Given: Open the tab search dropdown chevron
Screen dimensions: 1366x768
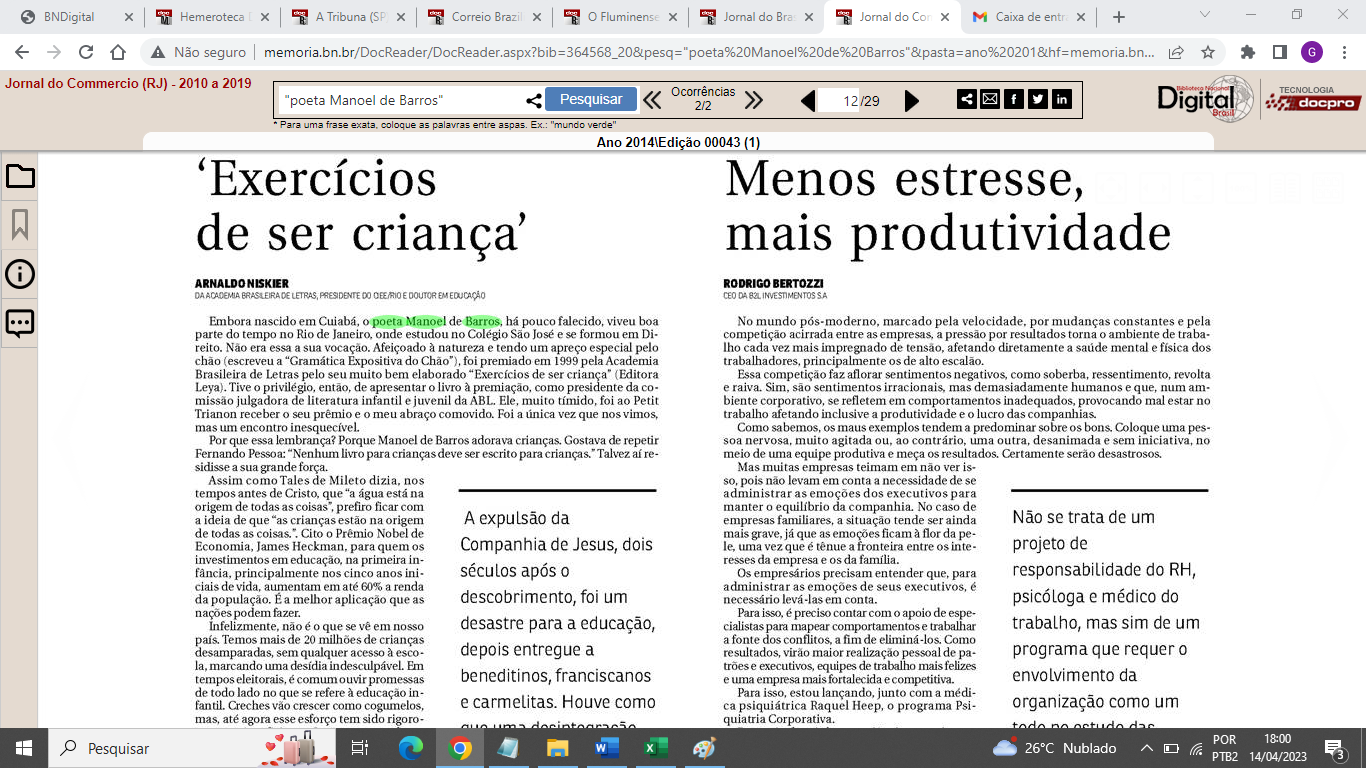Looking at the screenshot, I should [x=1205, y=15].
